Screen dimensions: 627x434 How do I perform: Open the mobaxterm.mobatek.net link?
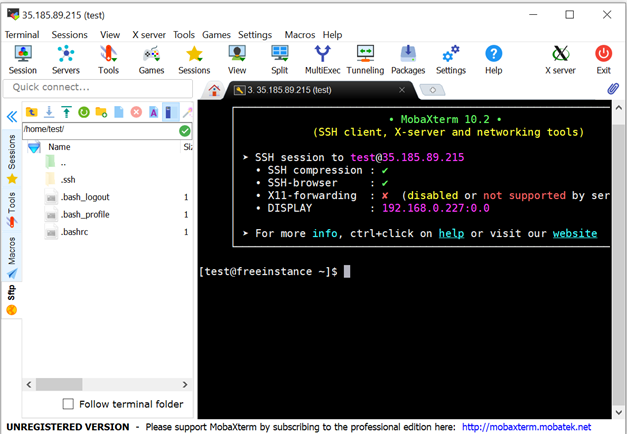(x=526, y=427)
